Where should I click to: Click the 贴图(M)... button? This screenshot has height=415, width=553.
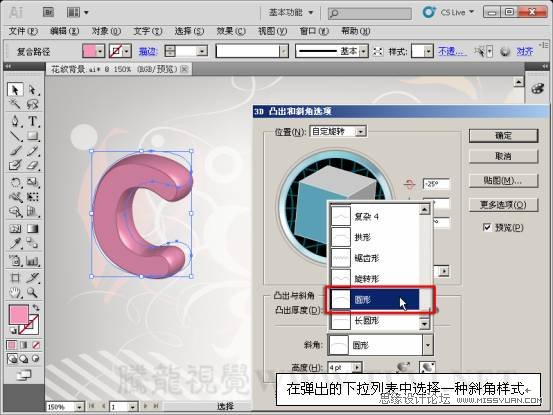click(x=504, y=181)
